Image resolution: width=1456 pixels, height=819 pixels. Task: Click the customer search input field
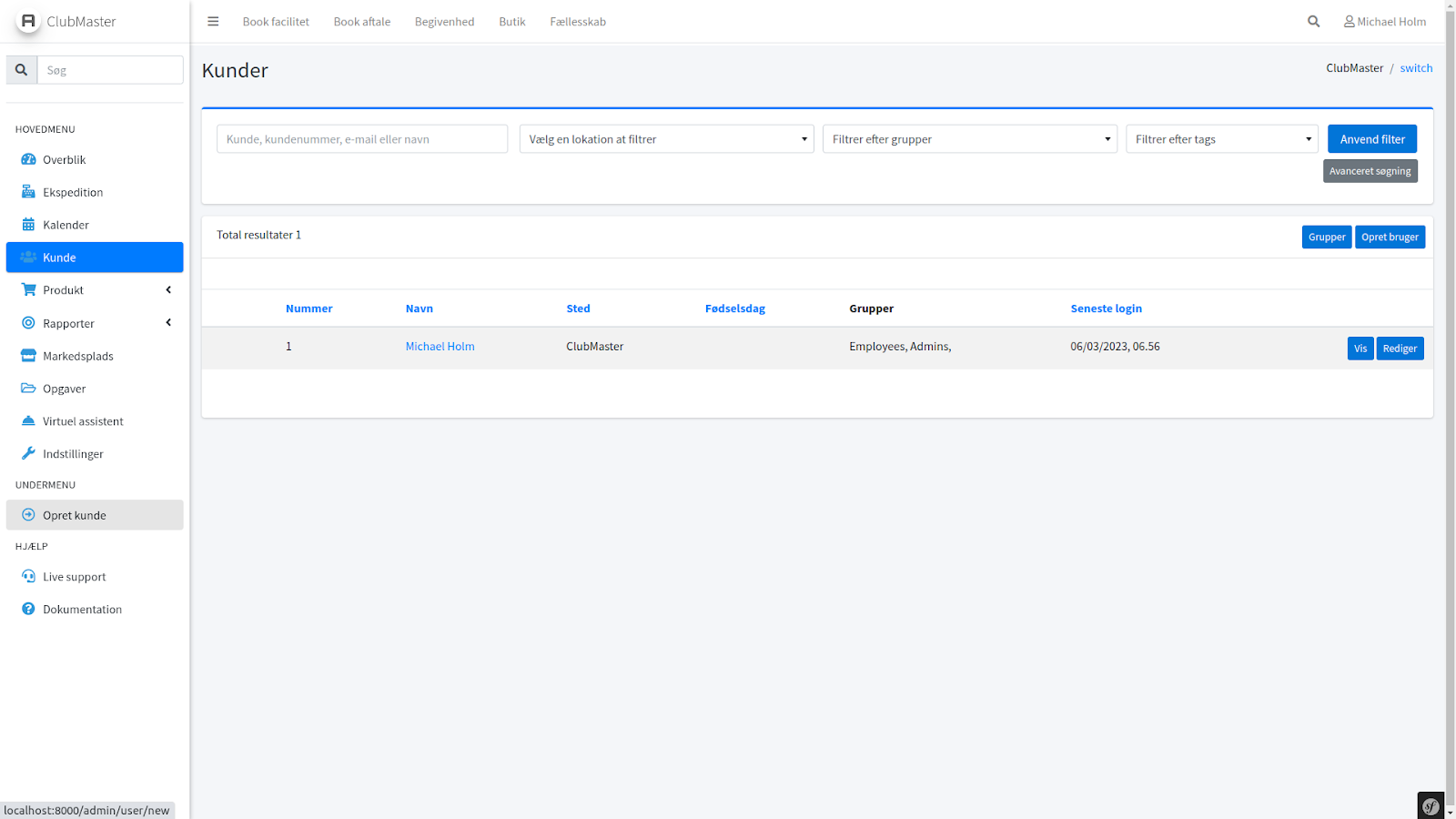tap(362, 139)
